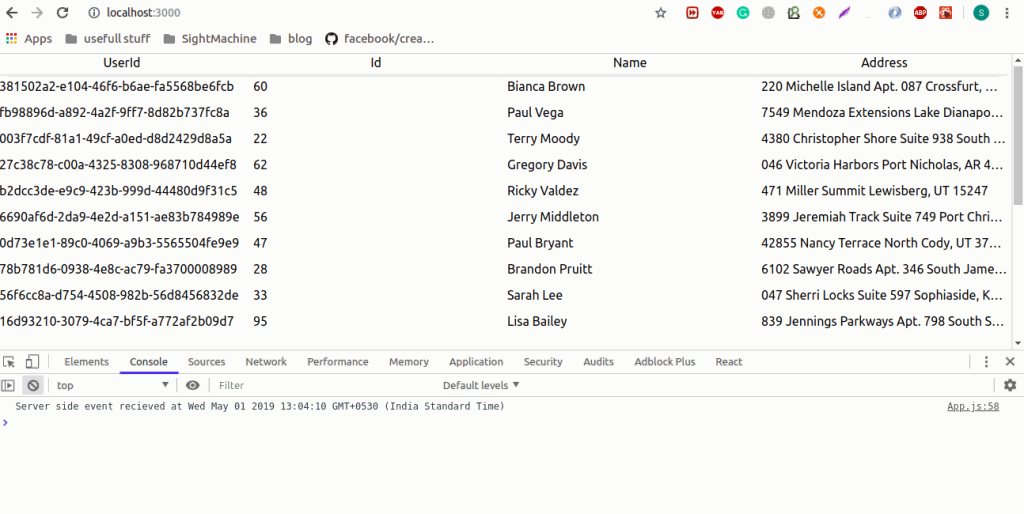Create a live expression with the eye icon
This screenshot has width=1024, height=514.
192,385
